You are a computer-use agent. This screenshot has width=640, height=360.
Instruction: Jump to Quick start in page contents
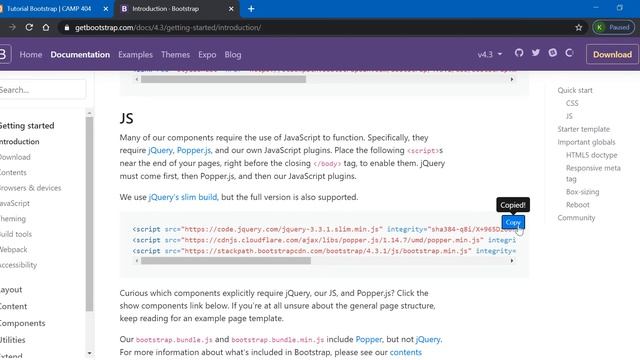[x=575, y=90]
